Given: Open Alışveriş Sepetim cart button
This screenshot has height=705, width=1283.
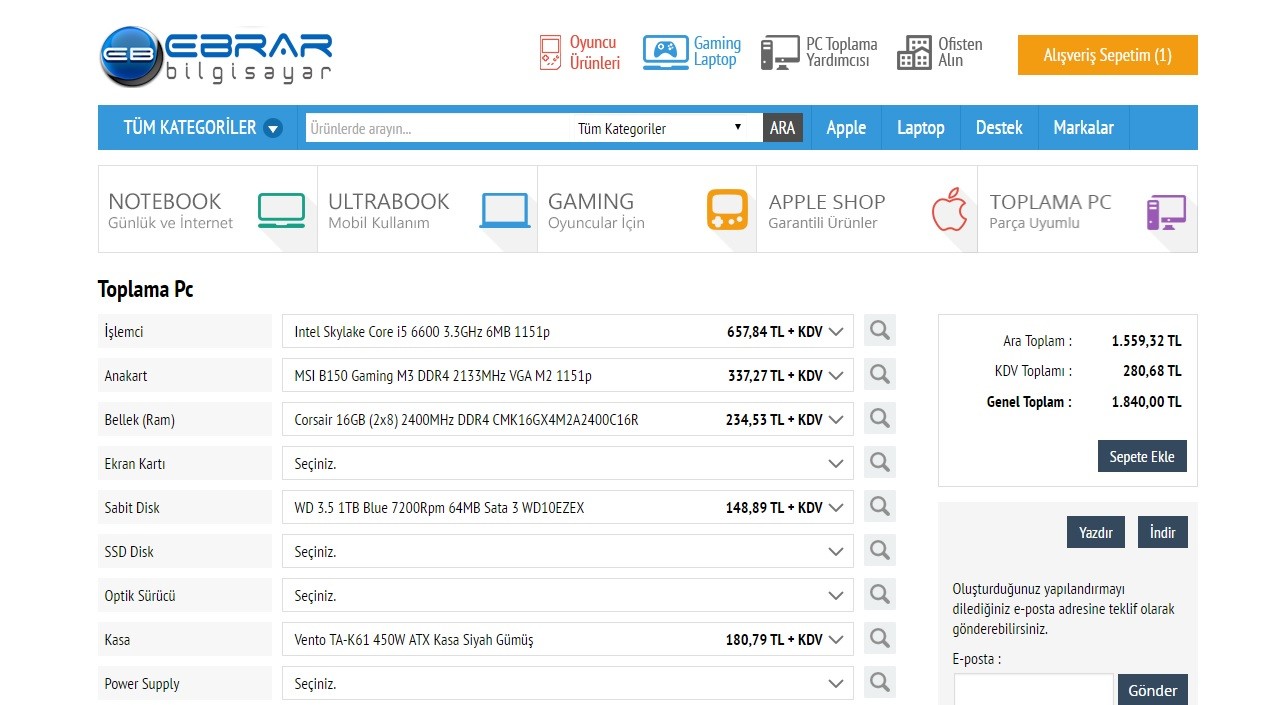Looking at the screenshot, I should [1107, 55].
